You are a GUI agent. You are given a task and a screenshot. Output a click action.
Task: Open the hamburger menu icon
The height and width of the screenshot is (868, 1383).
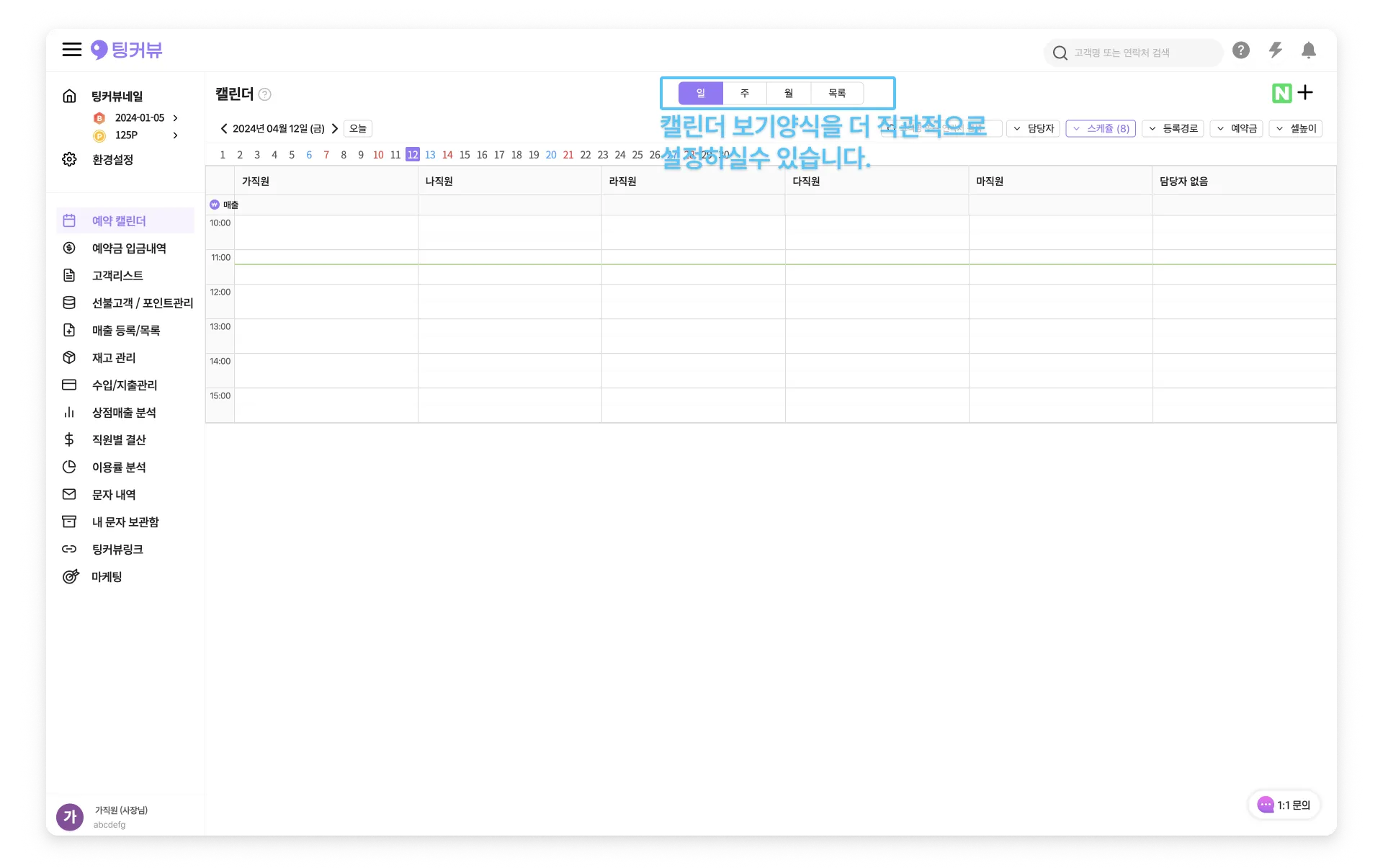(71, 50)
